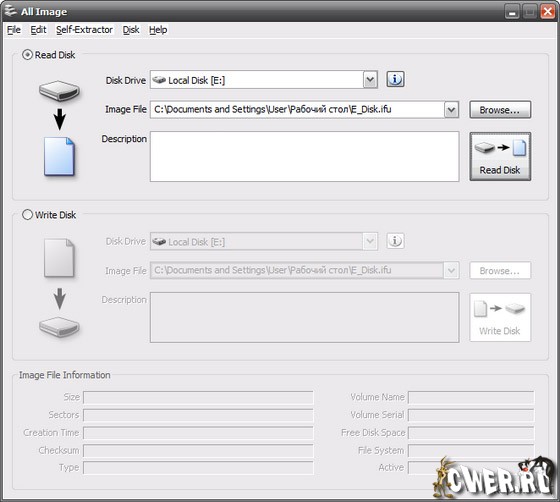Click the Read Disk drive-to-file button
This screenshot has height=502, width=560.
point(500,157)
